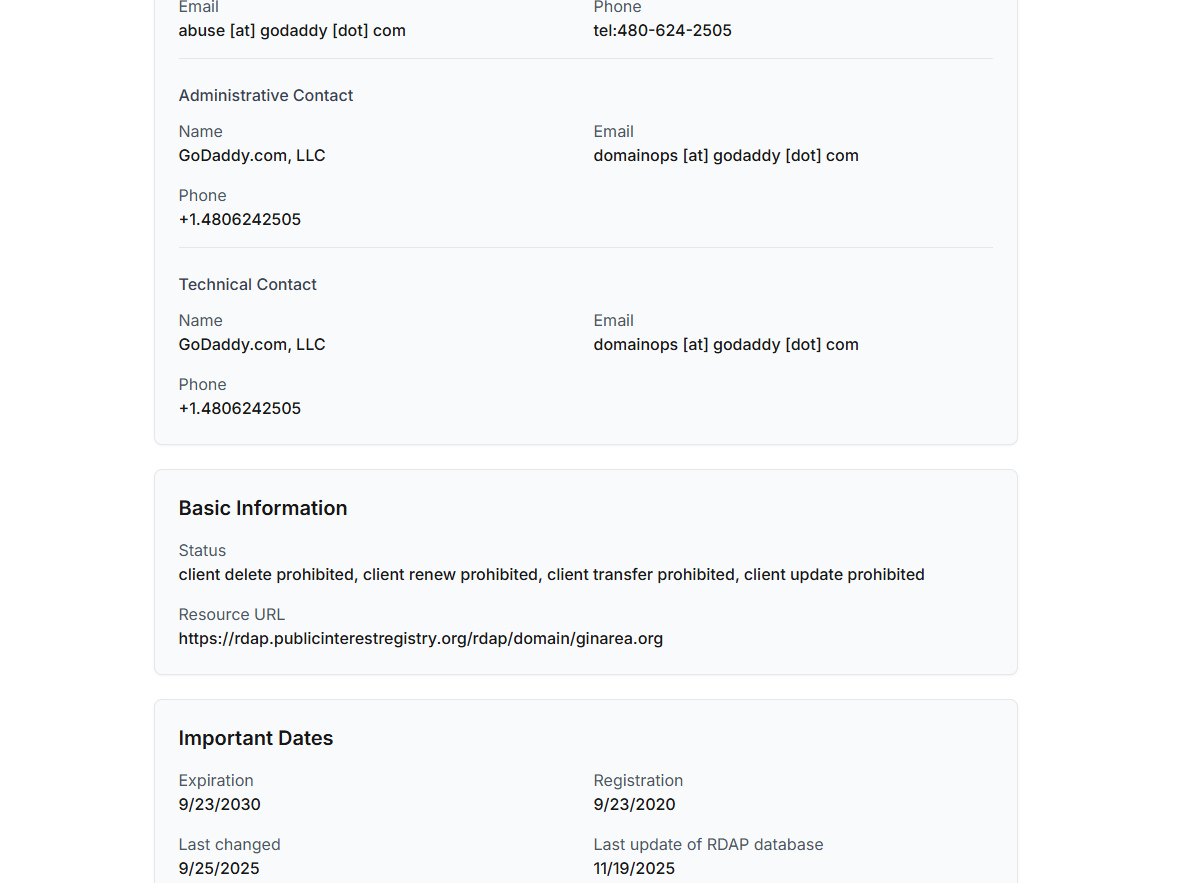The height and width of the screenshot is (883, 1184).
Task: Click the Technical Contact phone number
Action: [x=240, y=408]
